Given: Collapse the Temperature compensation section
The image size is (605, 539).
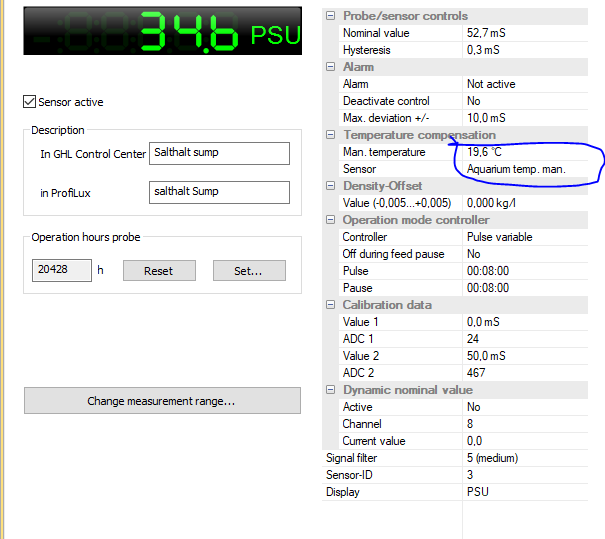Looking at the screenshot, I should [330, 135].
